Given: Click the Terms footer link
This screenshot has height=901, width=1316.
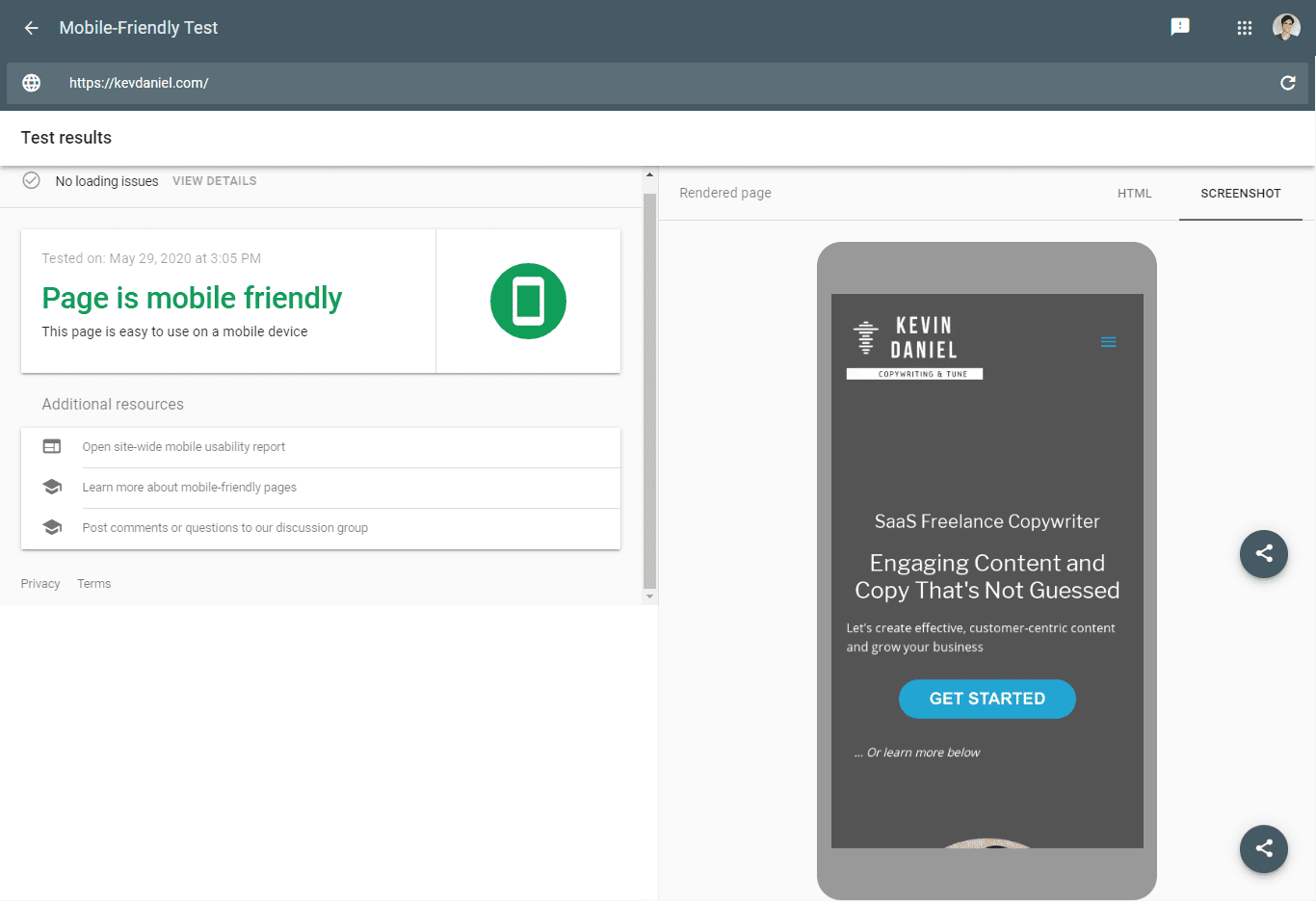Looking at the screenshot, I should (x=94, y=584).
